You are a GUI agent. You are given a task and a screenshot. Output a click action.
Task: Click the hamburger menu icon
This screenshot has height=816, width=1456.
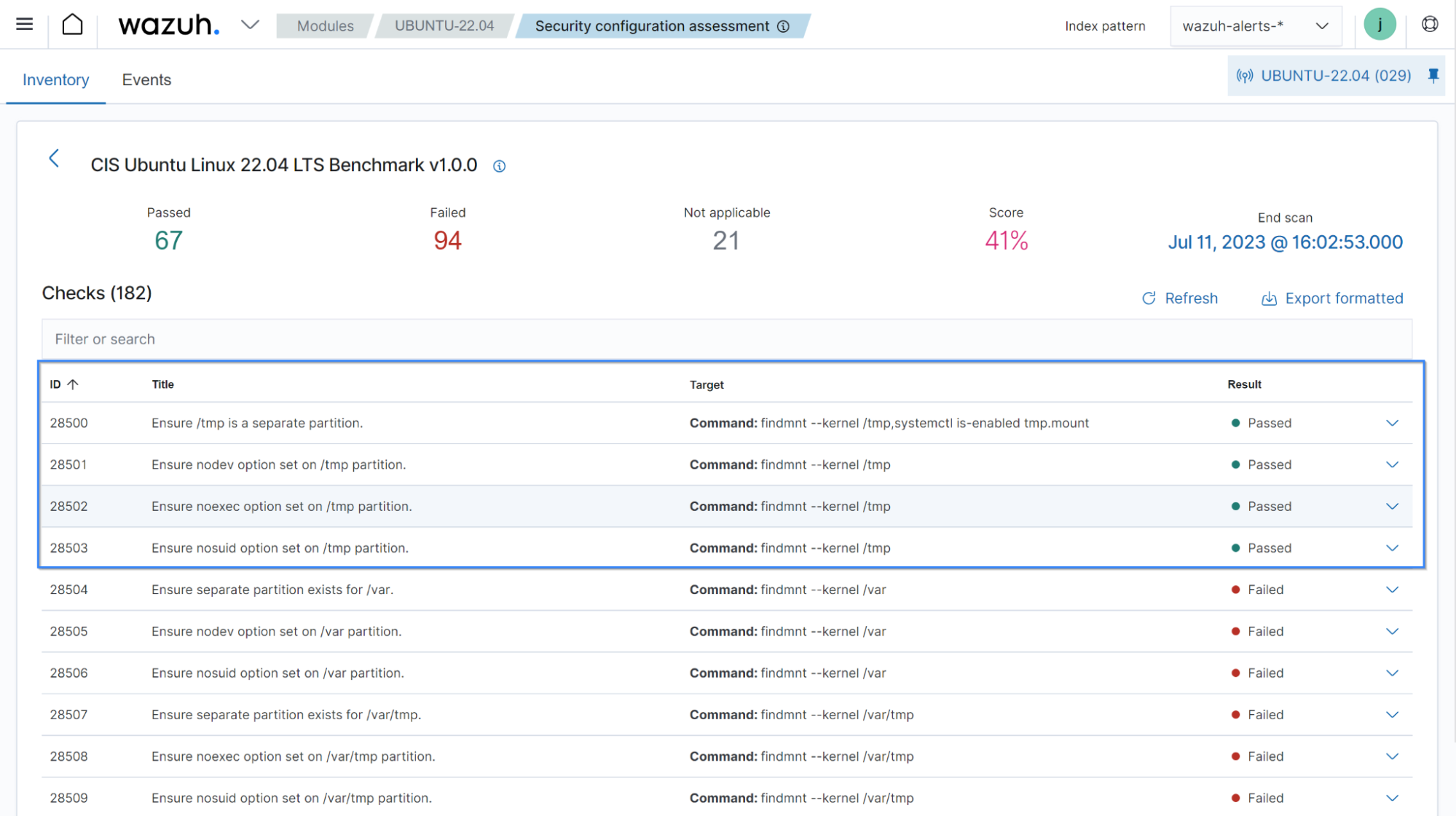pos(24,24)
